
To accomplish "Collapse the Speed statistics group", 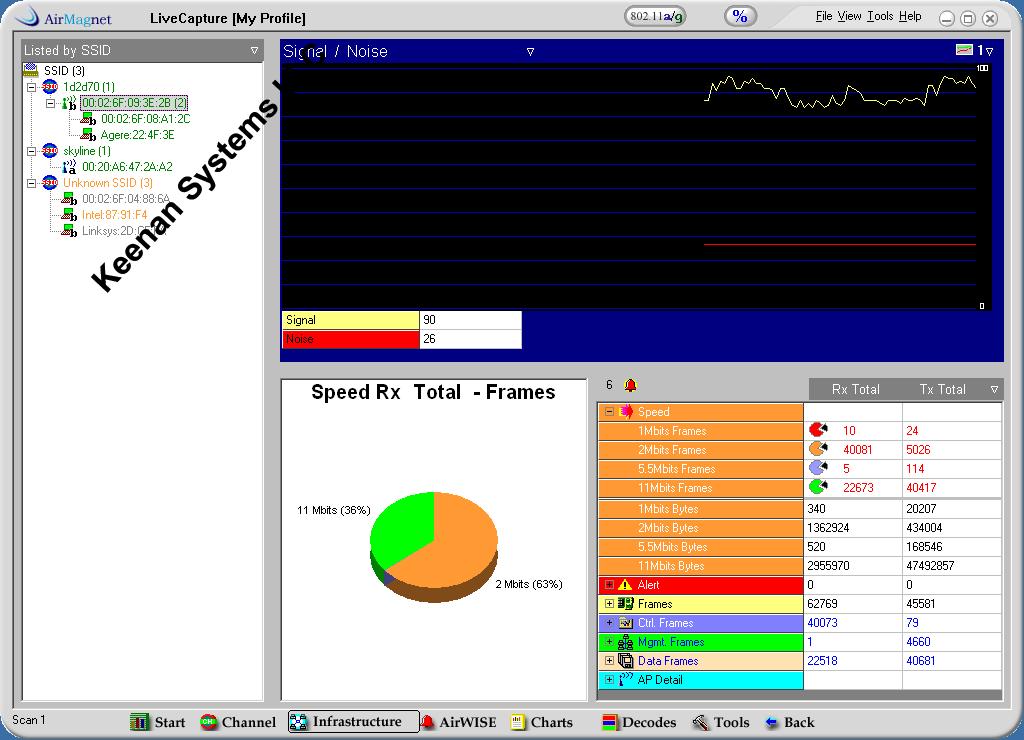I will pyautogui.click(x=609, y=411).
